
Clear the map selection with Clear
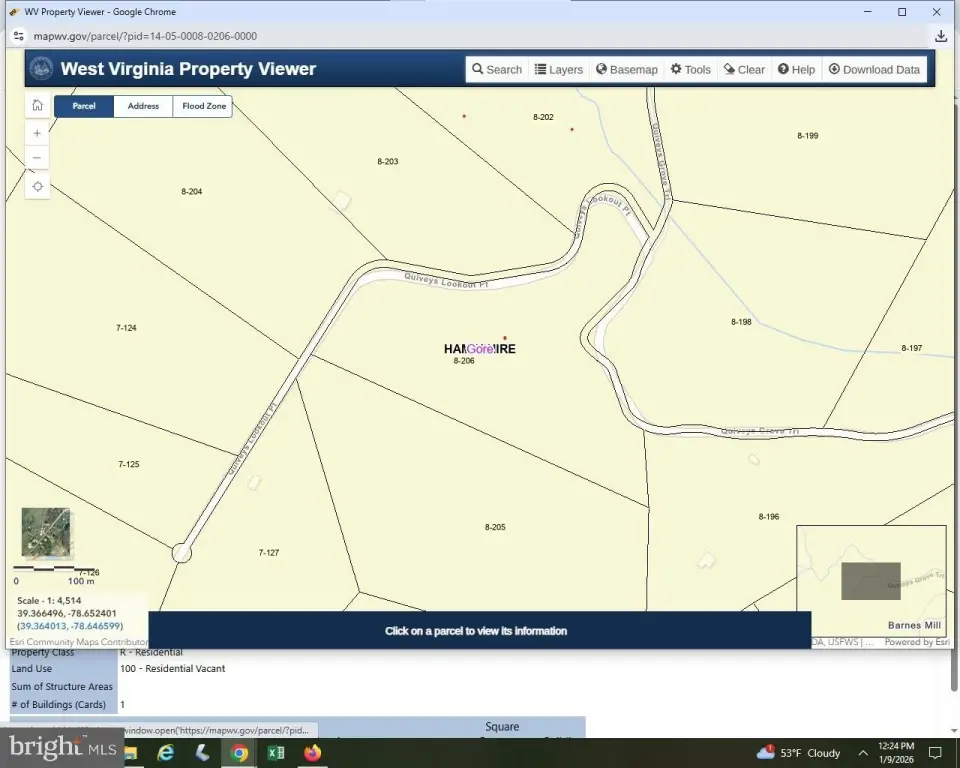pyautogui.click(x=744, y=70)
